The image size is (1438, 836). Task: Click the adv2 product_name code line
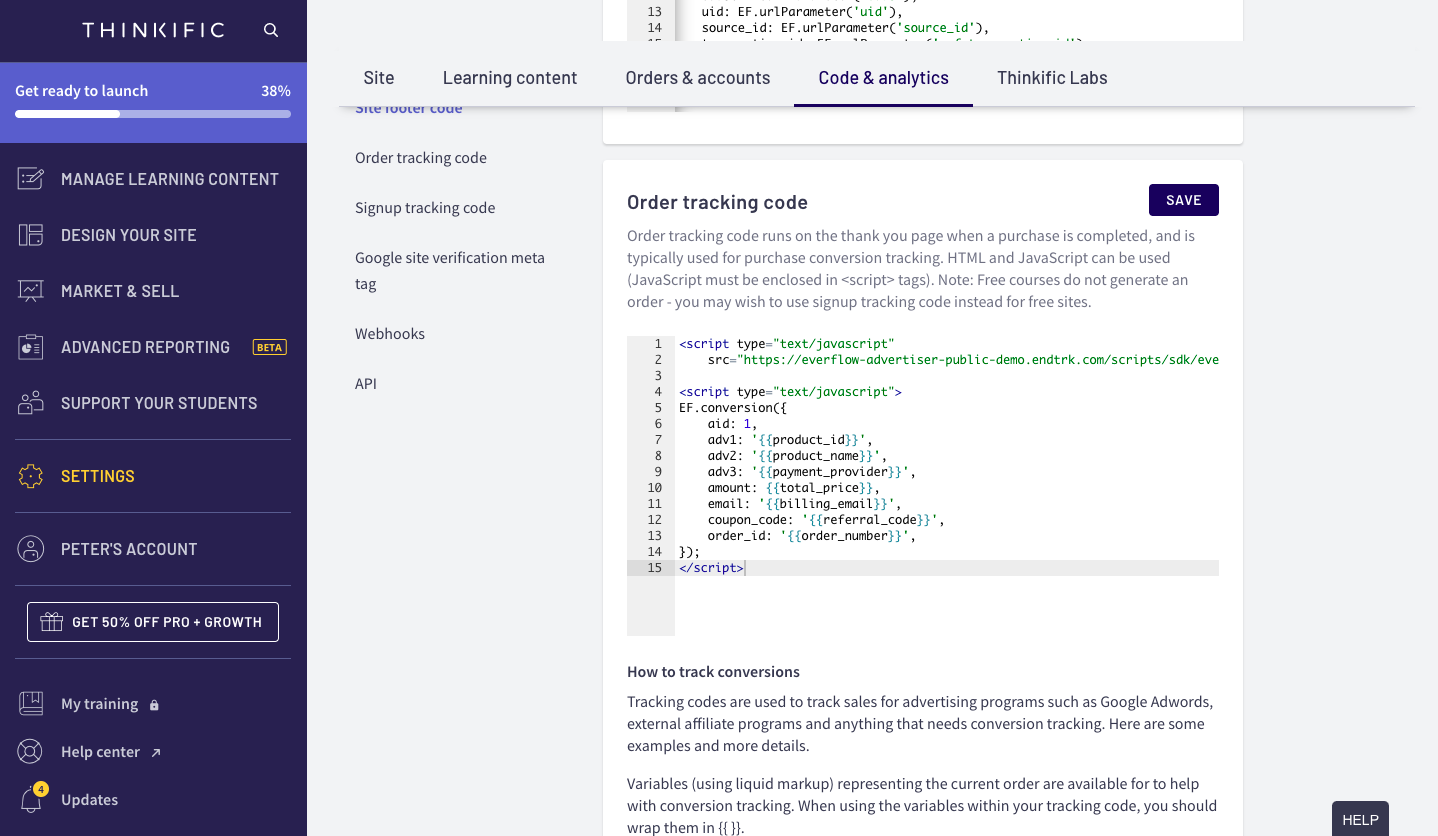coord(797,456)
